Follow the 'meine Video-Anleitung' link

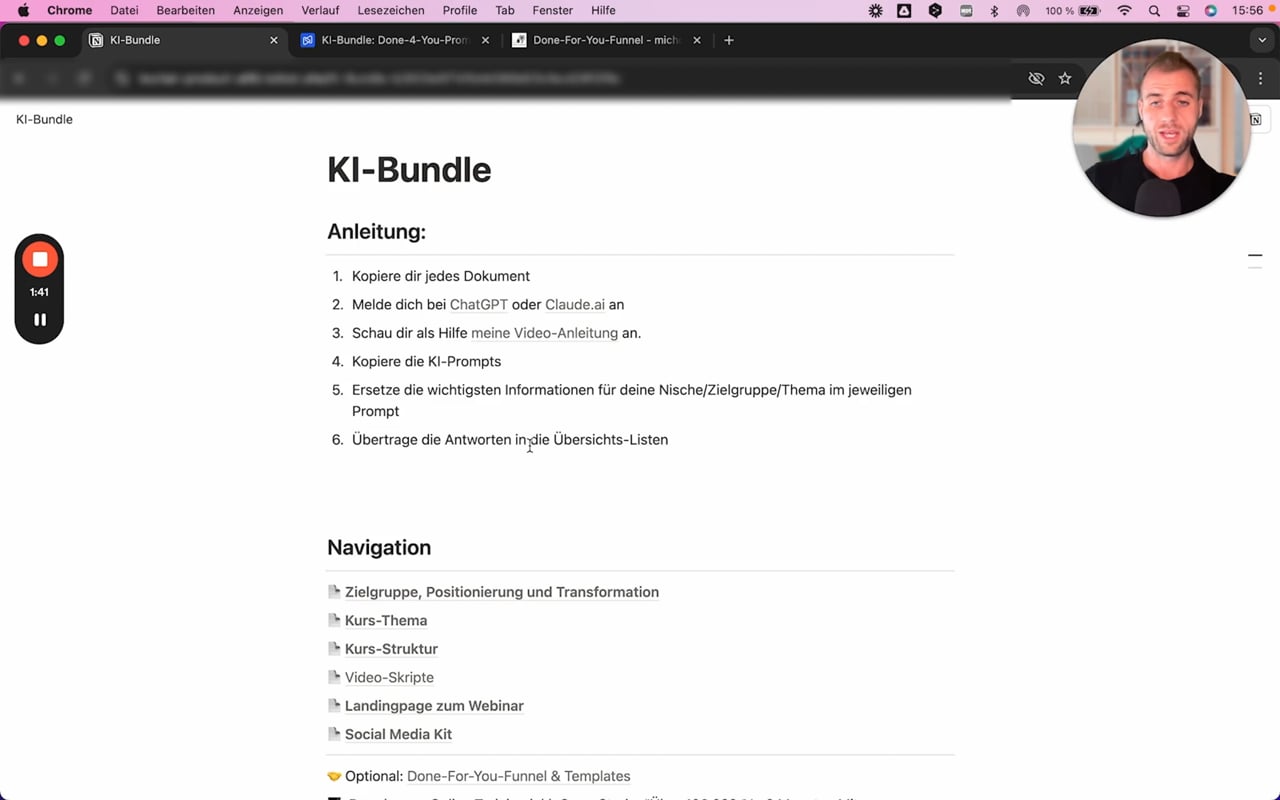coord(544,333)
